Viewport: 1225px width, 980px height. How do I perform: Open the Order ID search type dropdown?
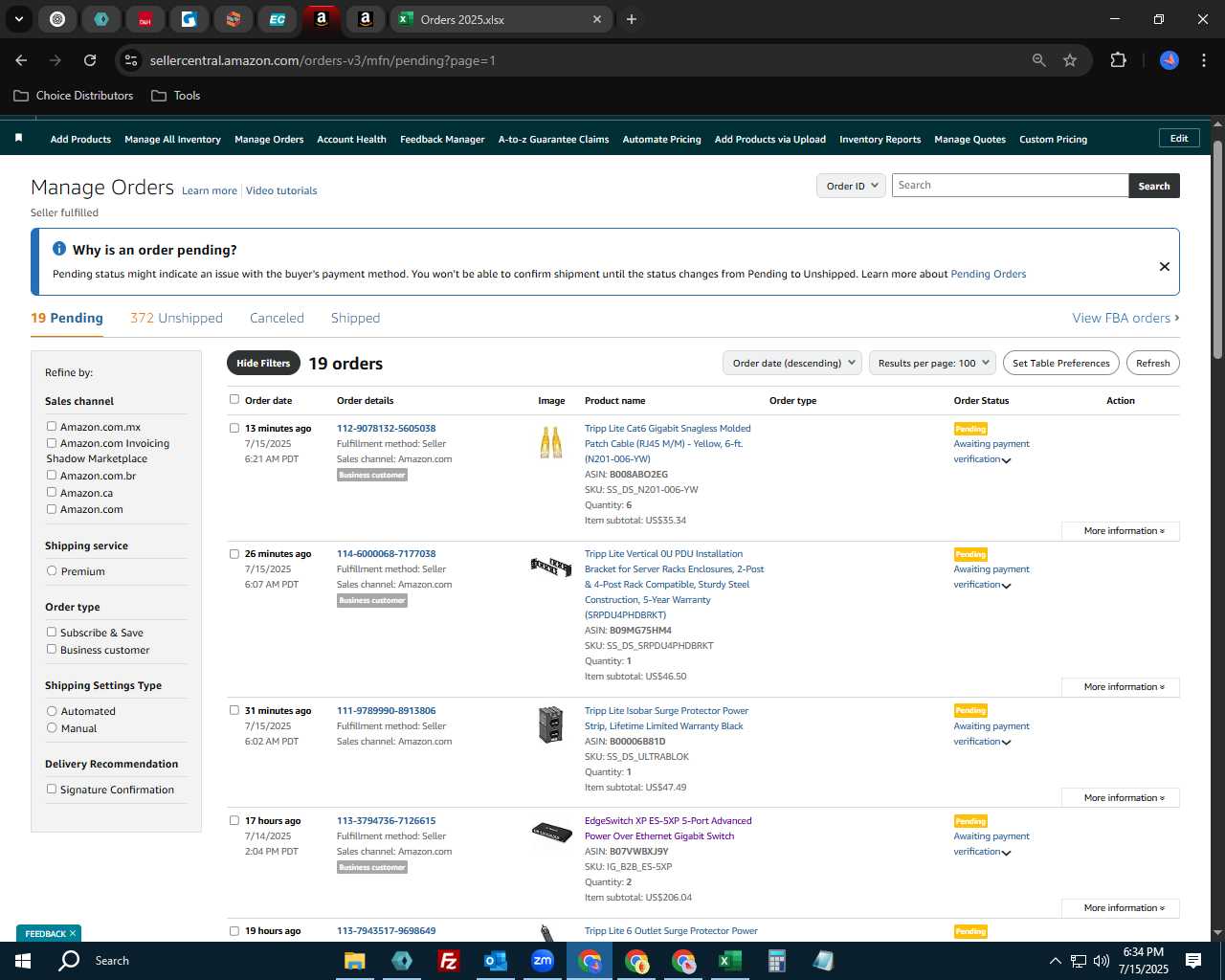click(851, 186)
